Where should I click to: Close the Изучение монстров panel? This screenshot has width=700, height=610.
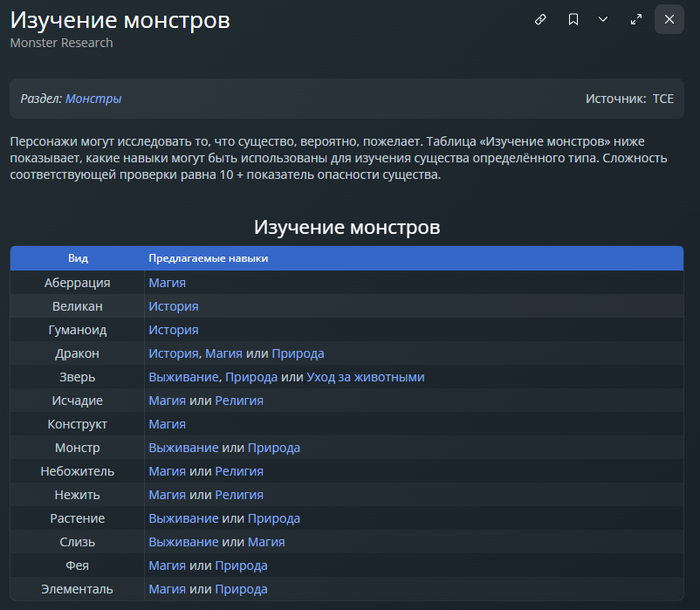669,19
